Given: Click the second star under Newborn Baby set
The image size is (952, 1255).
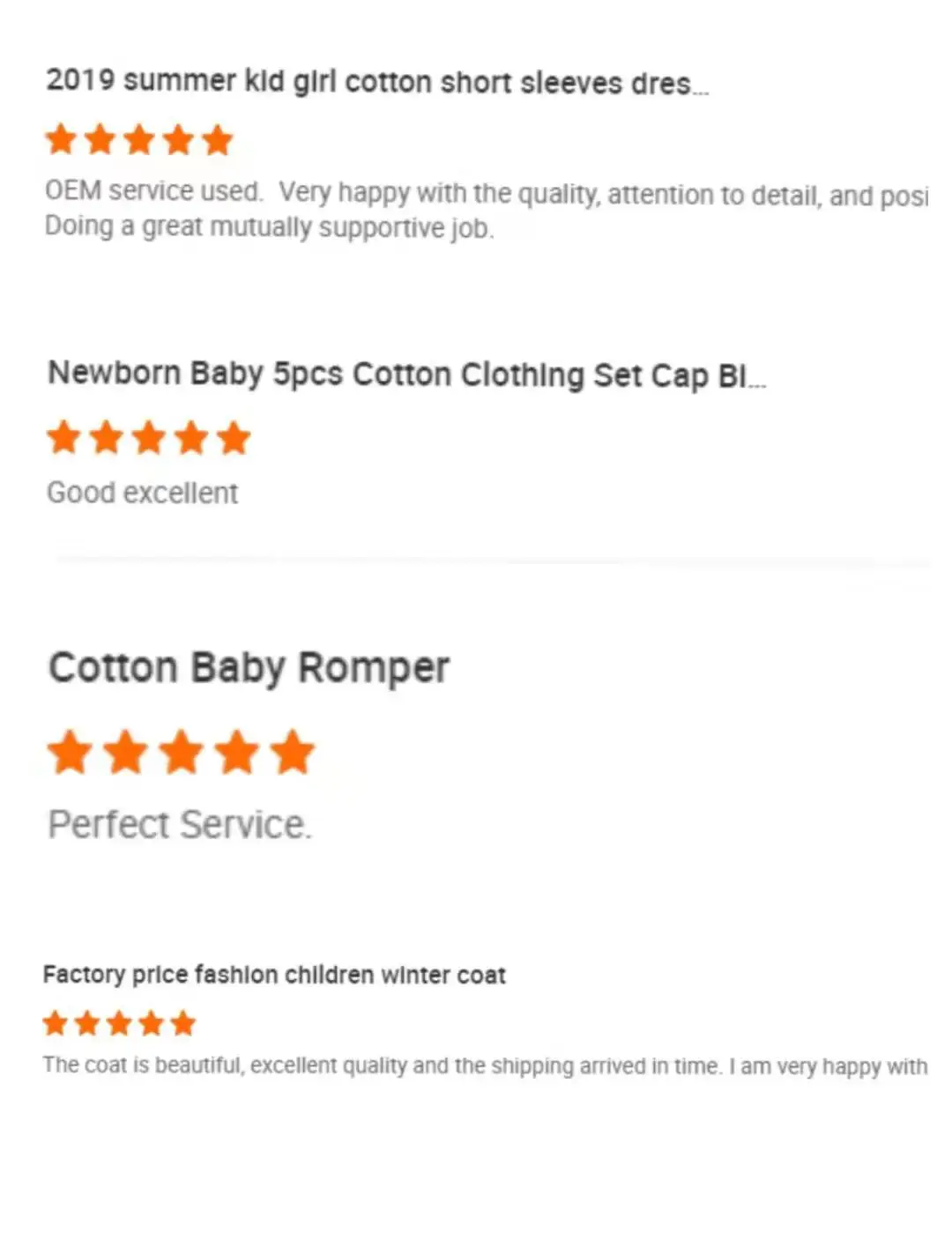Looking at the screenshot, I should tap(106, 437).
